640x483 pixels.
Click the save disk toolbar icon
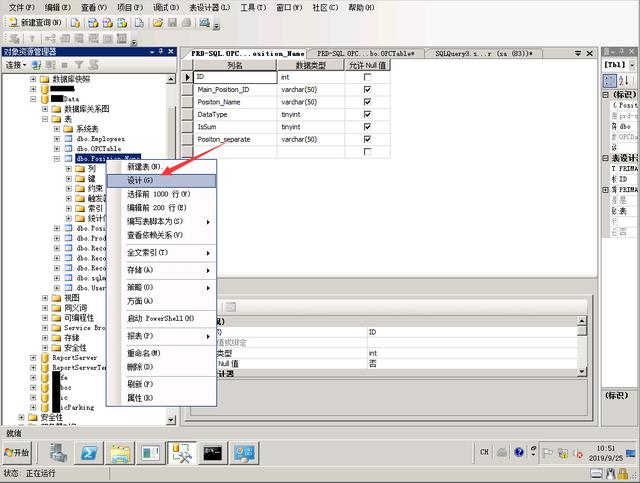point(172,23)
